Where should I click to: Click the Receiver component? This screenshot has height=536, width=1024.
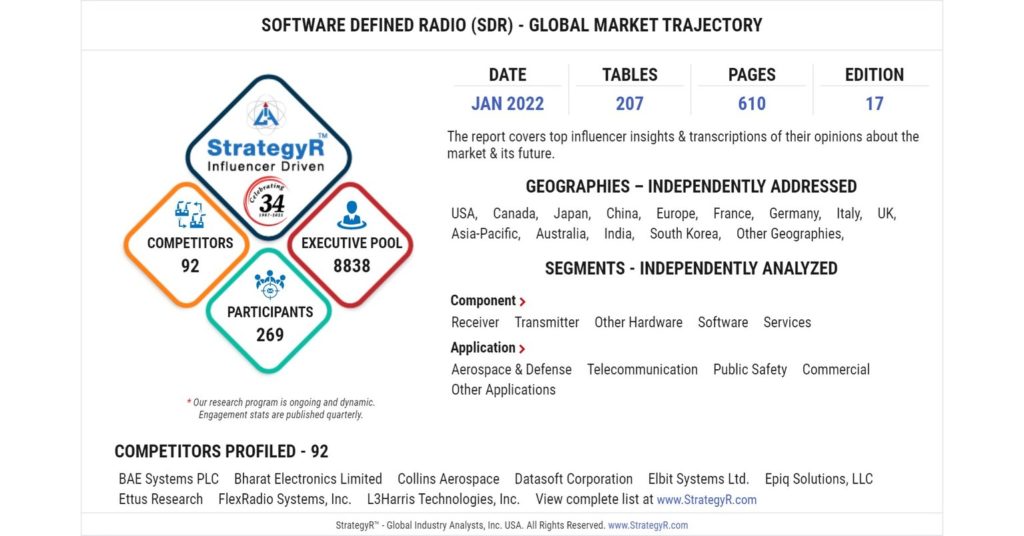(475, 323)
